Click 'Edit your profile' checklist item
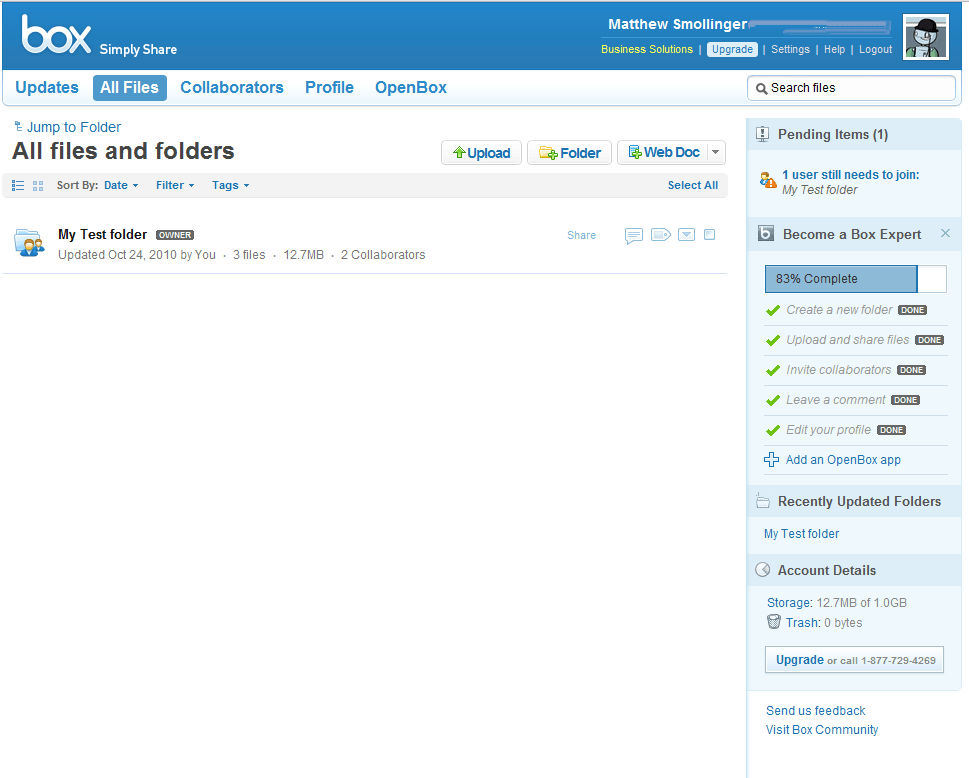 [x=829, y=430]
